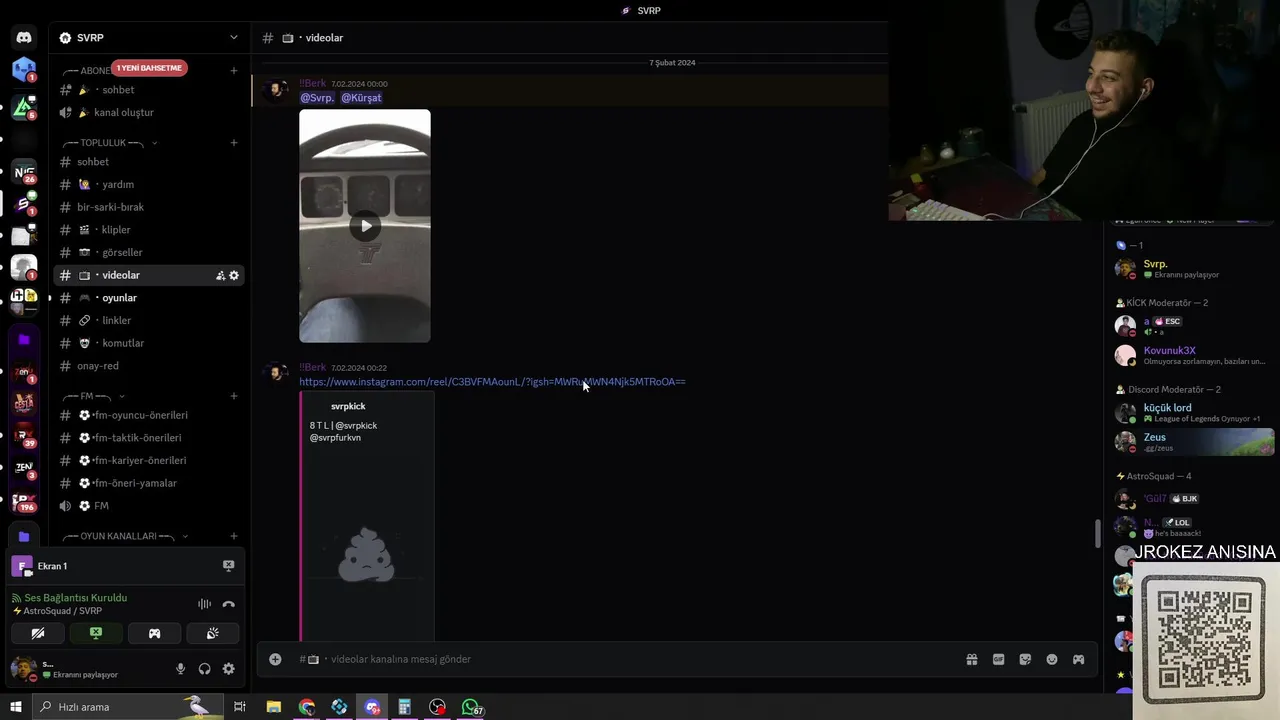Open klipler channel
Image resolution: width=1280 pixels, height=720 pixels.
coord(149,230)
